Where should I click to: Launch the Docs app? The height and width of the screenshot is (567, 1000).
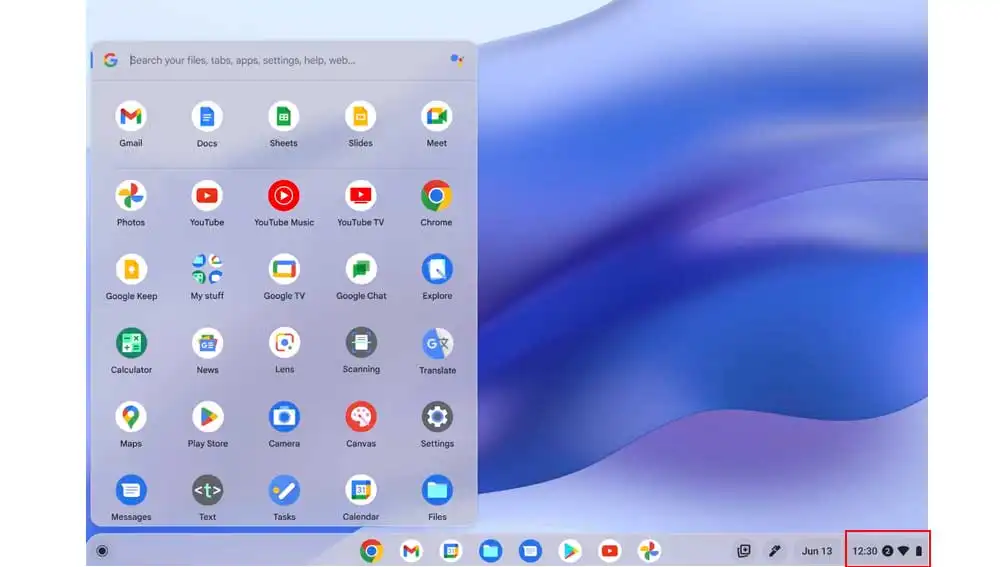click(207, 117)
